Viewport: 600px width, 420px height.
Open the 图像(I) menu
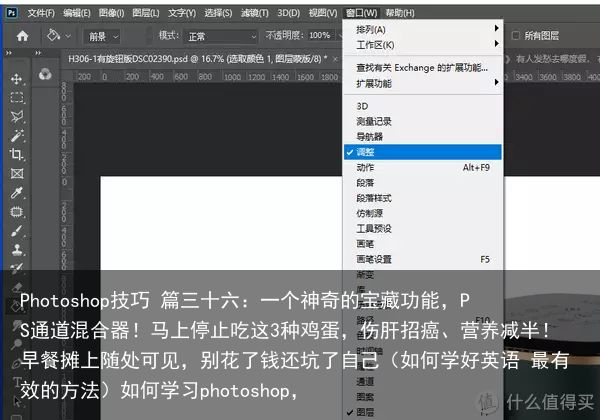tap(111, 13)
